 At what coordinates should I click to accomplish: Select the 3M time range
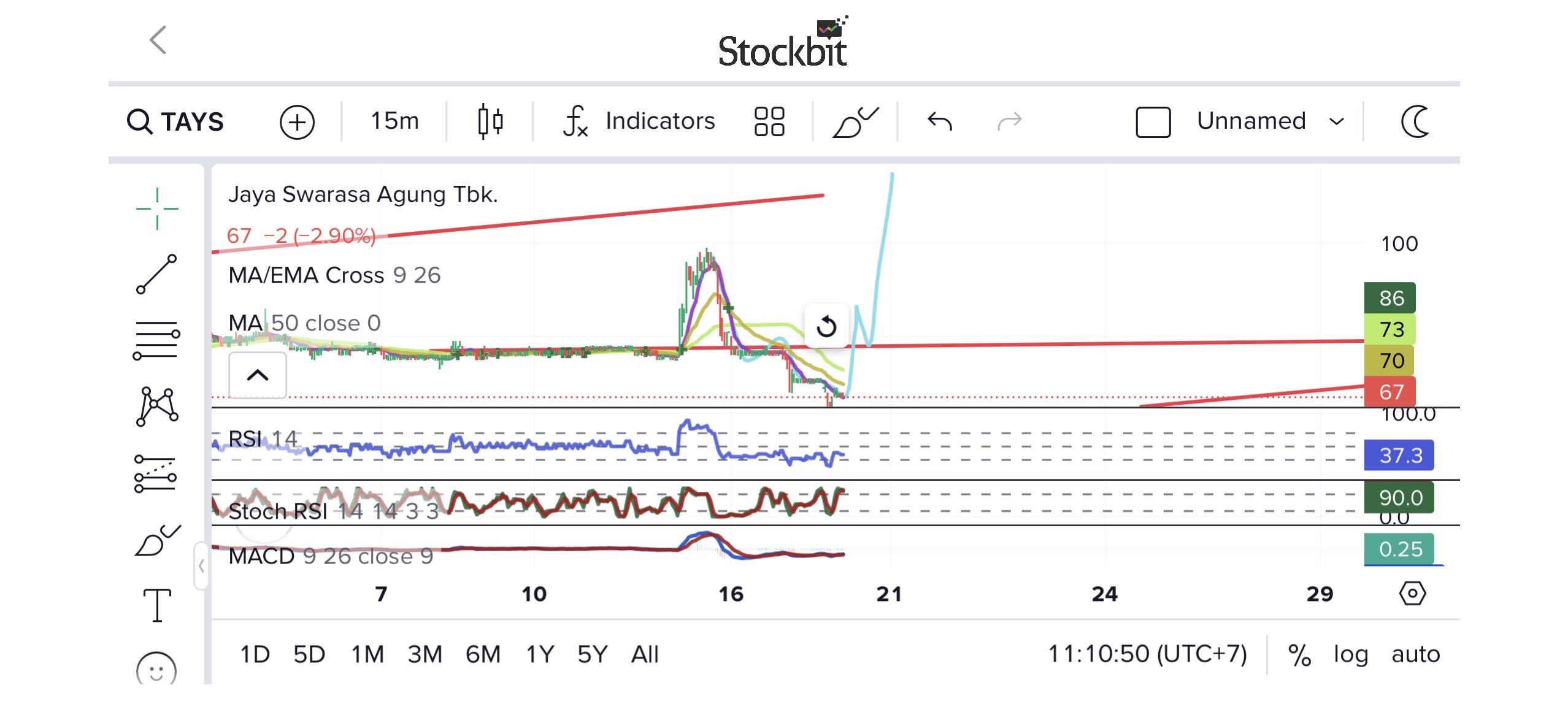click(425, 654)
